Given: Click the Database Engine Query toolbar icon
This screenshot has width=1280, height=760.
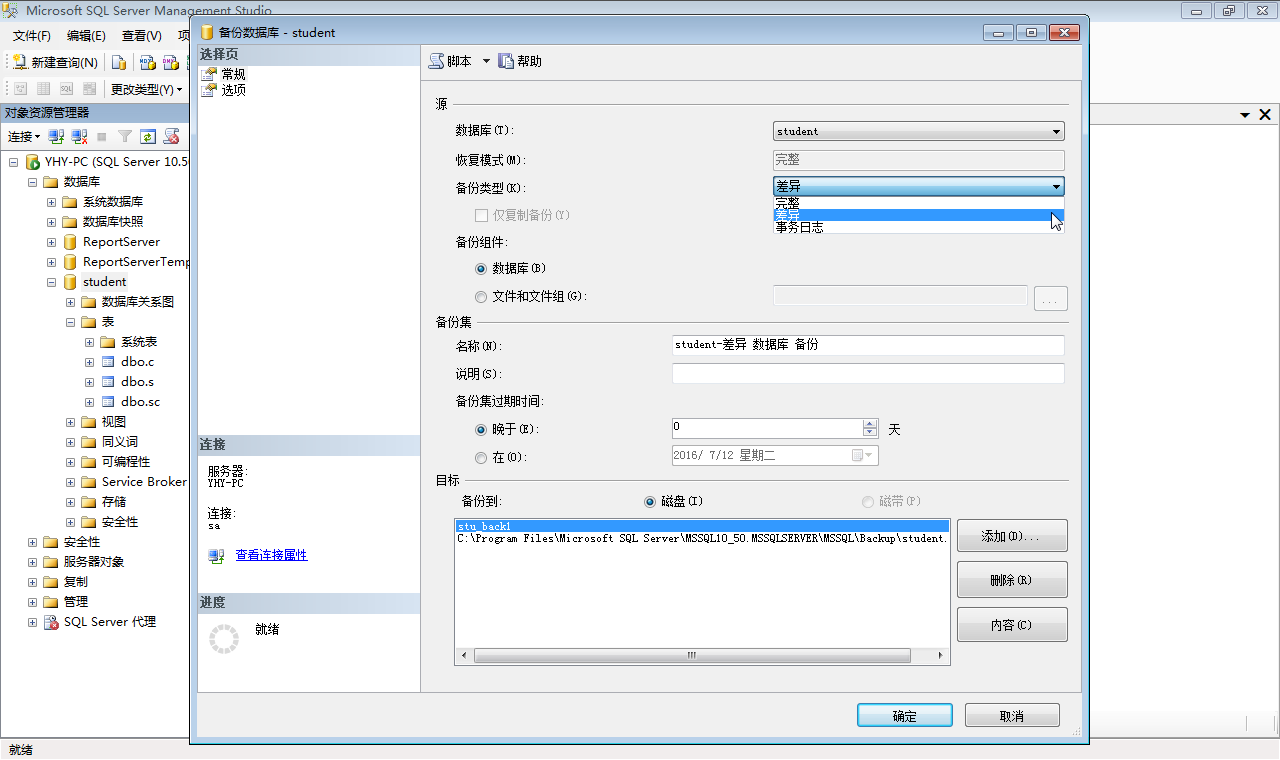Looking at the screenshot, I should [118, 62].
